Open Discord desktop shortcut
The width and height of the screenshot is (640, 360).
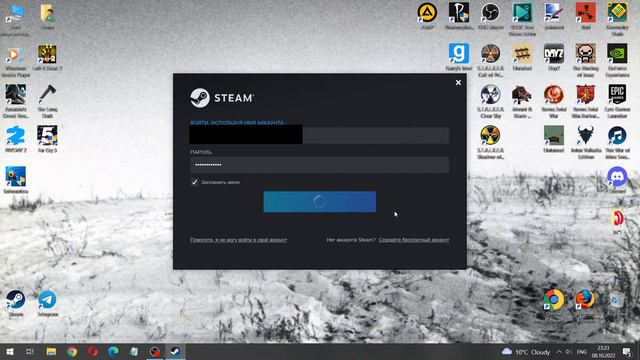pyautogui.click(x=617, y=180)
